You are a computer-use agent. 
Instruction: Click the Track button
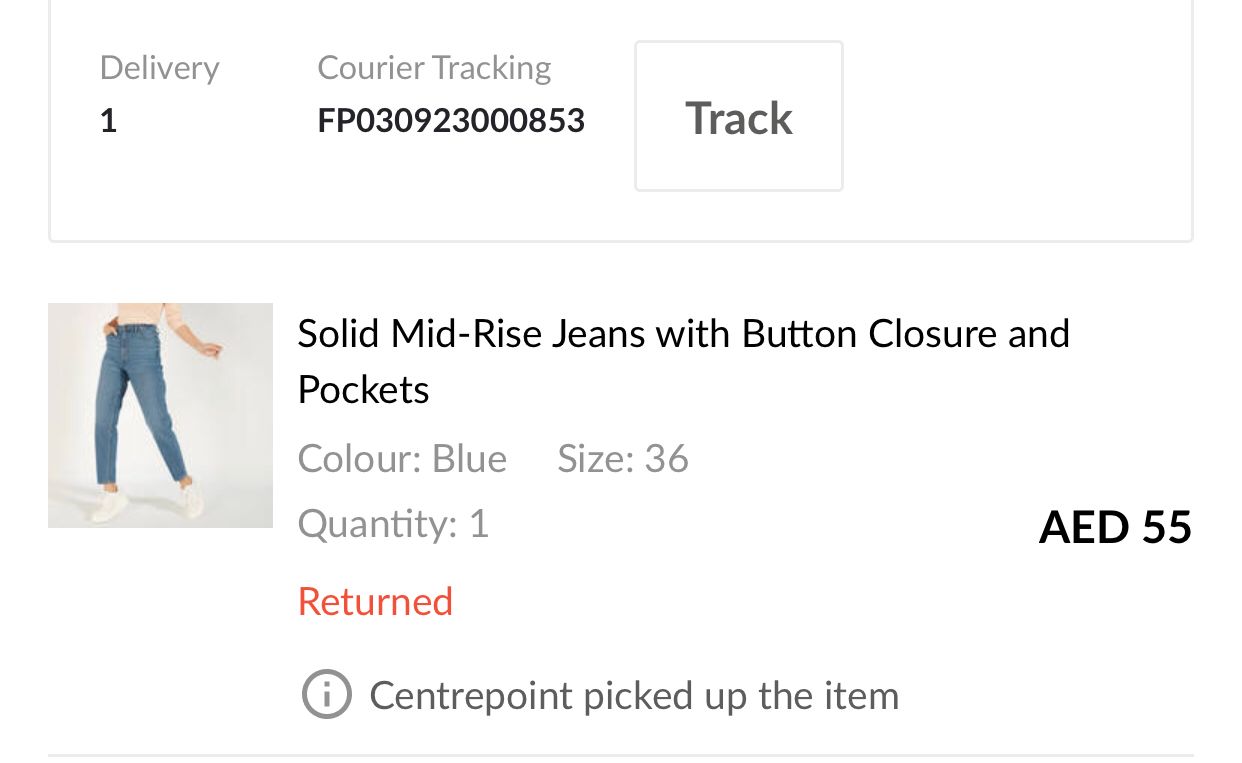(x=738, y=117)
